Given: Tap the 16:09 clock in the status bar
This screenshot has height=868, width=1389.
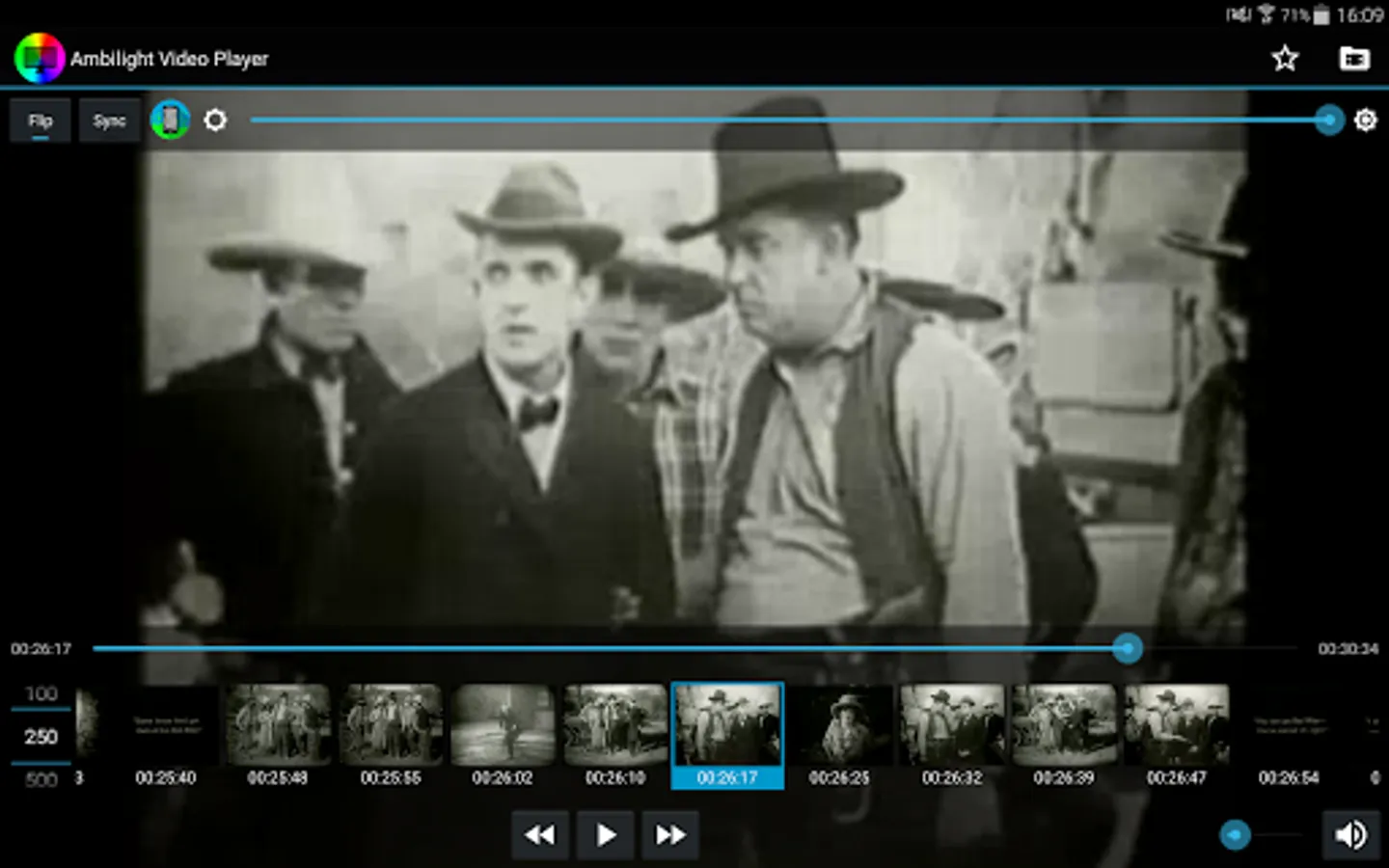Looking at the screenshot, I should [x=1360, y=14].
